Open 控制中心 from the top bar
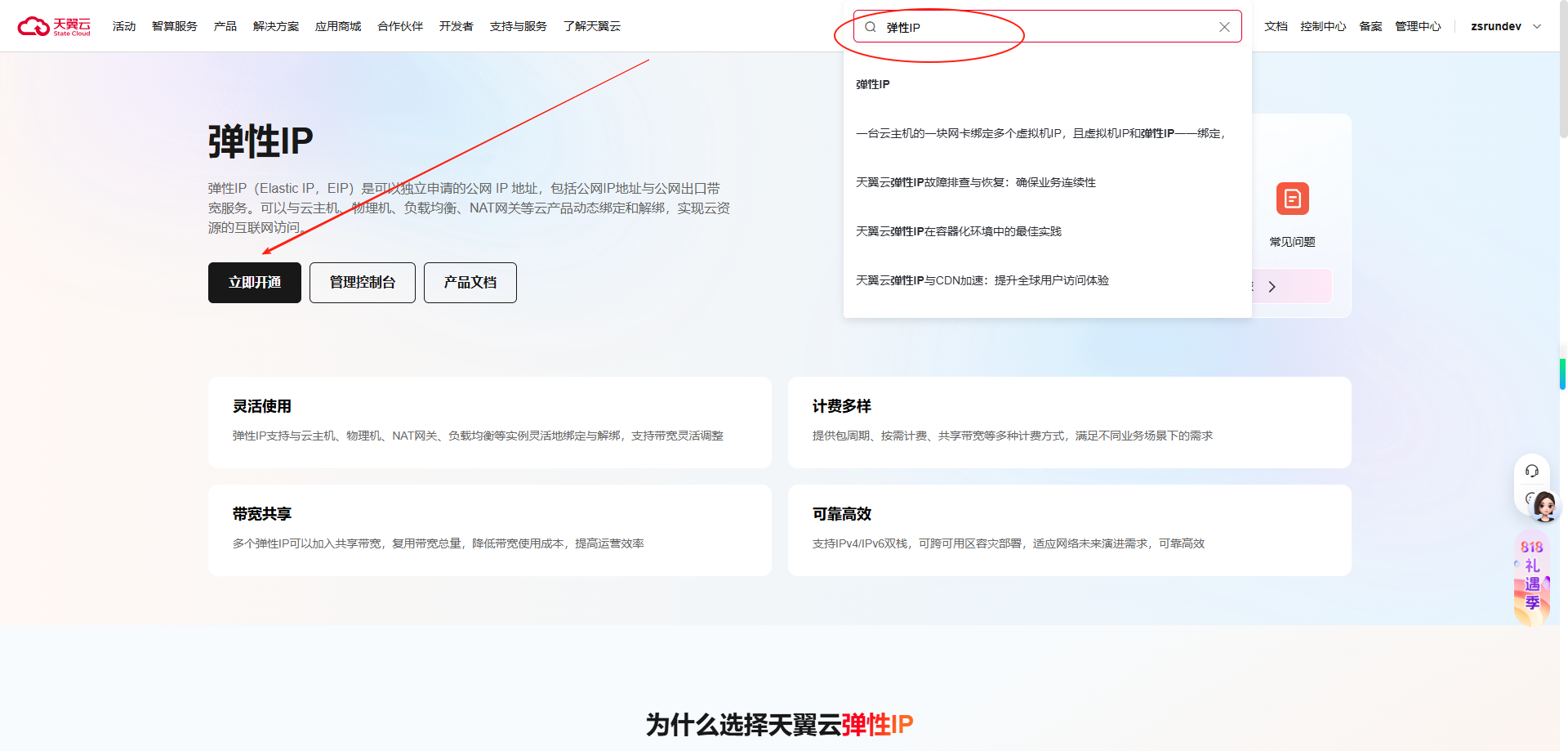1568x751 pixels. click(x=1323, y=25)
